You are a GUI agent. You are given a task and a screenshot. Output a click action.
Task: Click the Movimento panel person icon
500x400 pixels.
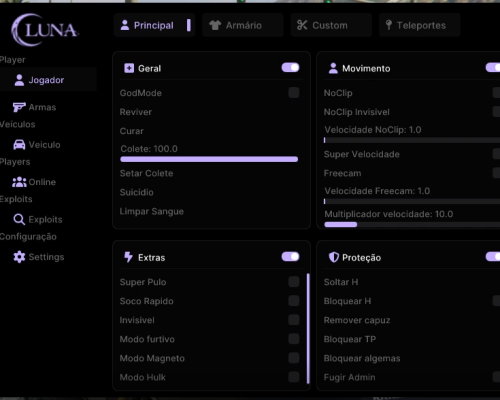(x=333, y=68)
